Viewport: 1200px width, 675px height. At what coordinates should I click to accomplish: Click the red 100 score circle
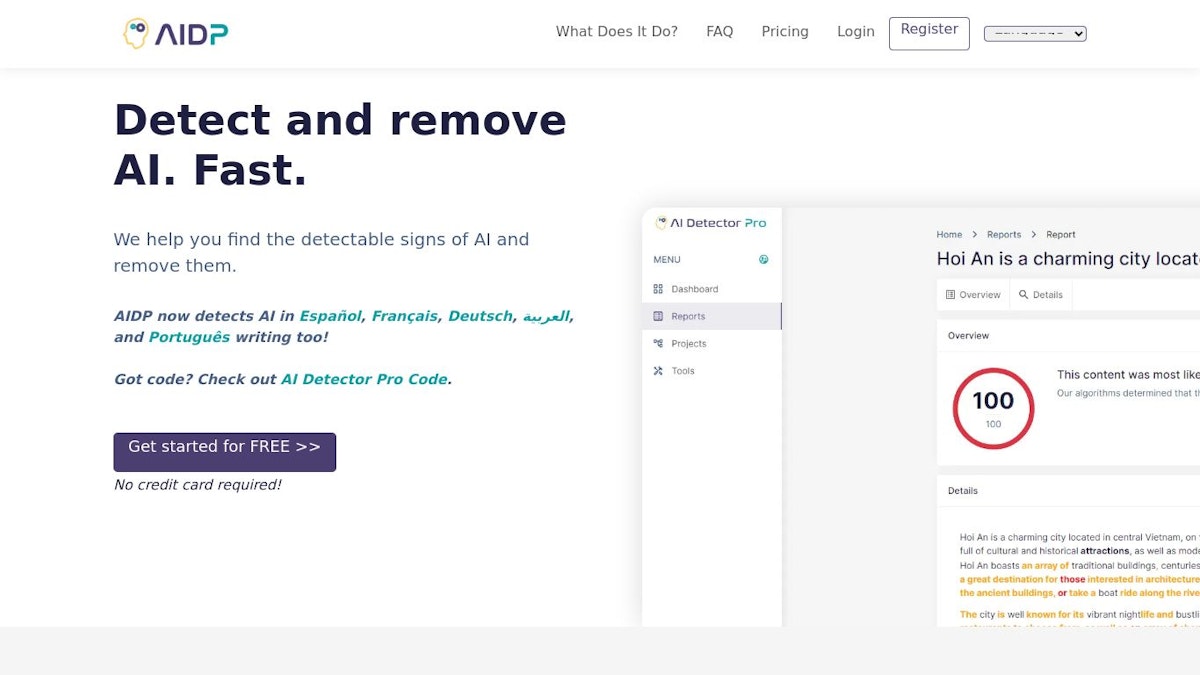[x=993, y=408]
